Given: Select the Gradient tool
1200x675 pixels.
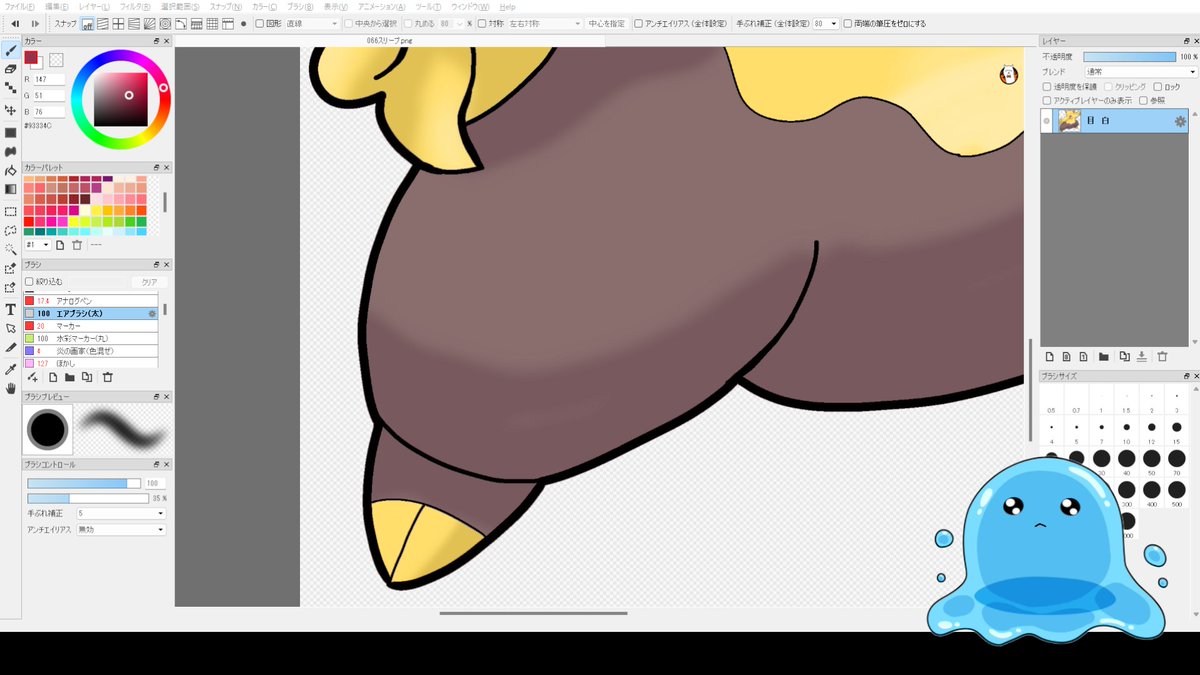Looking at the screenshot, I should [x=10, y=189].
